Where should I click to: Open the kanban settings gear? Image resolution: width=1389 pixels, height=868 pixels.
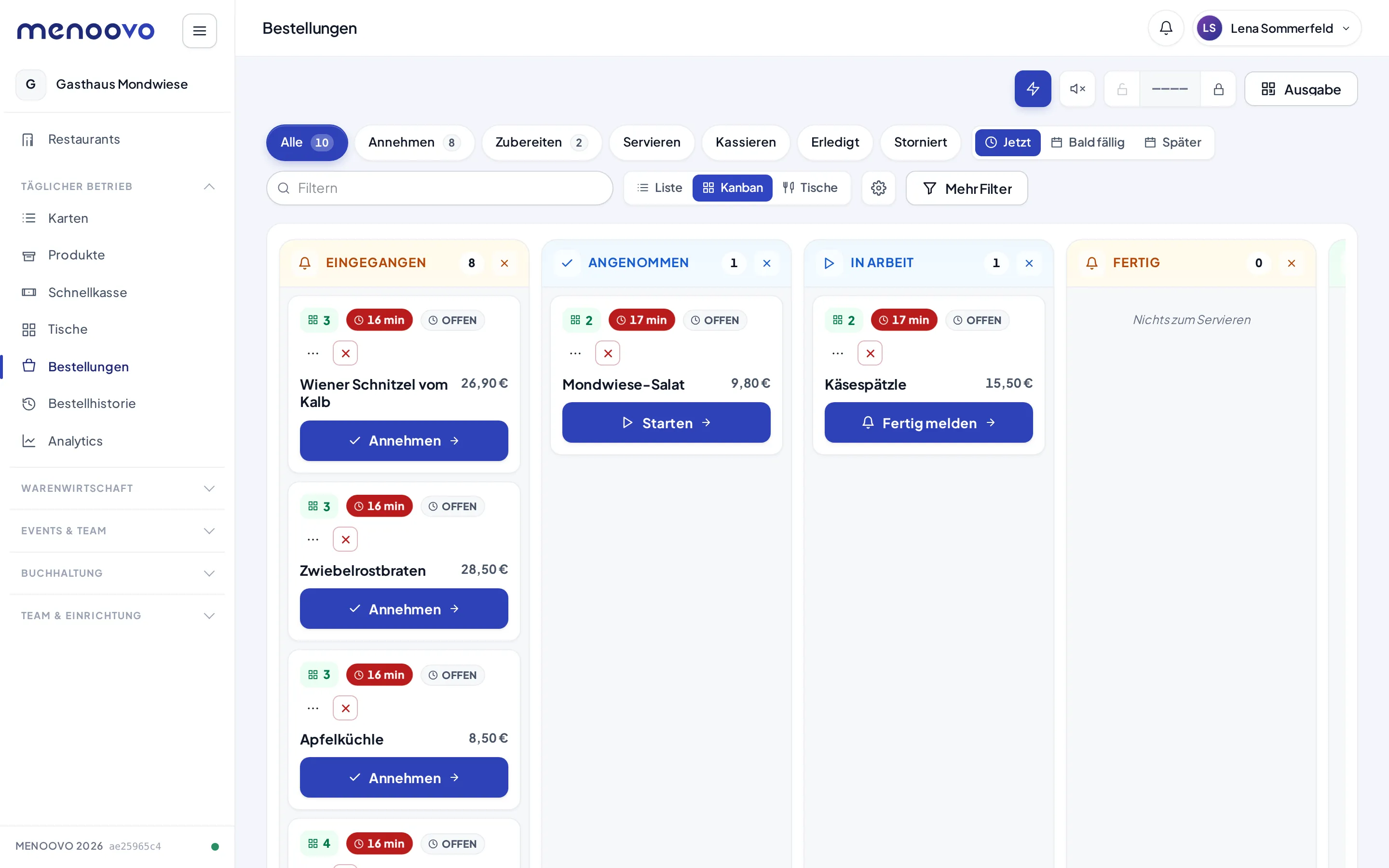click(878, 188)
